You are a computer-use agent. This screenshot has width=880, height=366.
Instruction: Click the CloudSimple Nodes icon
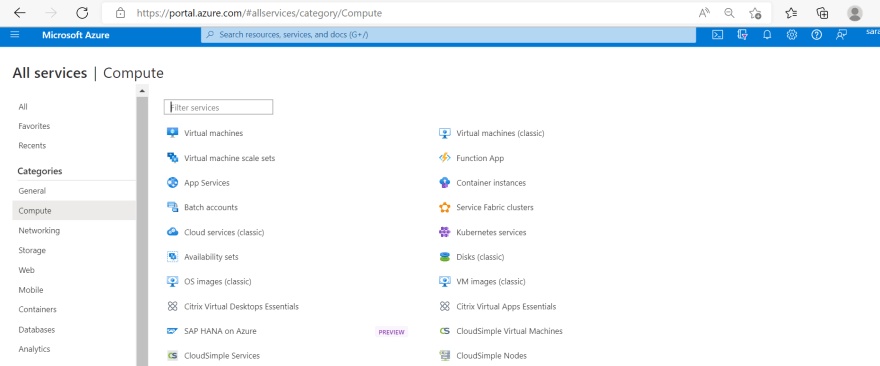(x=444, y=355)
